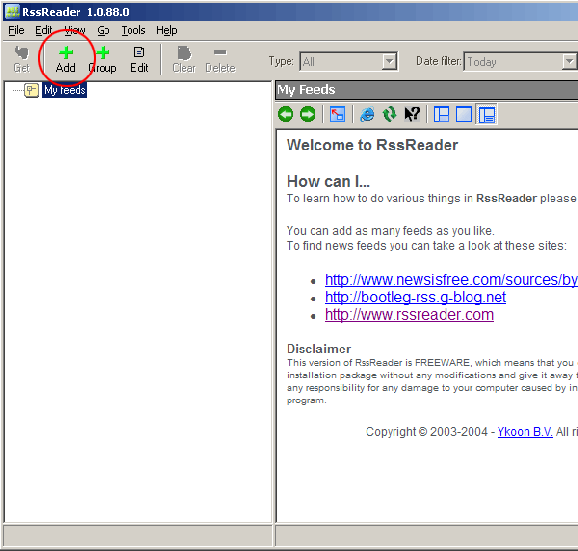The width and height of the screenshot is (578, 551).
Task: Select My feeds tree node
Action: pos(65,90)
